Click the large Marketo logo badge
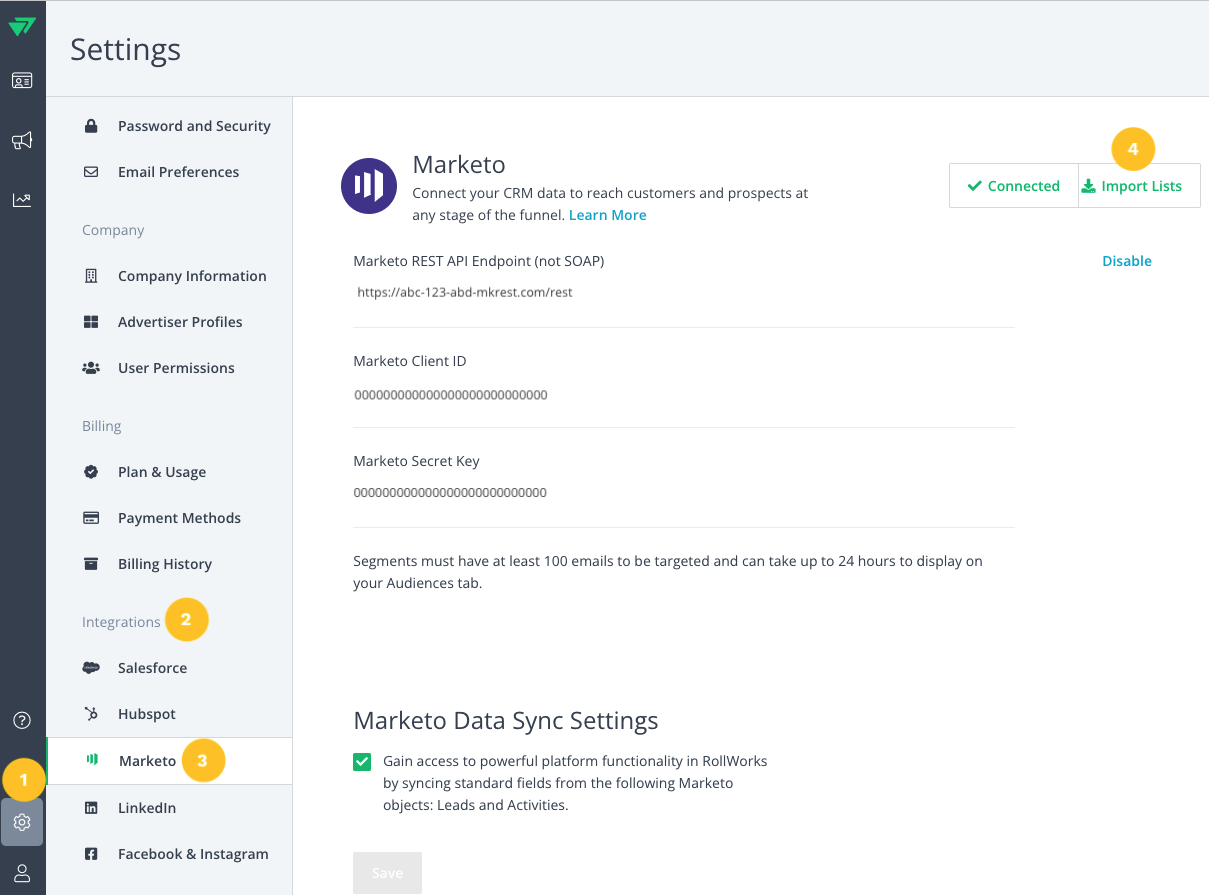The height and width of the screenshot is (895, 1209). click(369, 186)
